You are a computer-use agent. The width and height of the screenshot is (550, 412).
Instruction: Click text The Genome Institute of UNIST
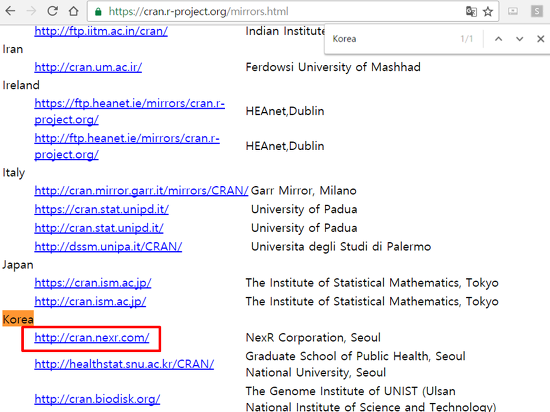pos(331,391)
